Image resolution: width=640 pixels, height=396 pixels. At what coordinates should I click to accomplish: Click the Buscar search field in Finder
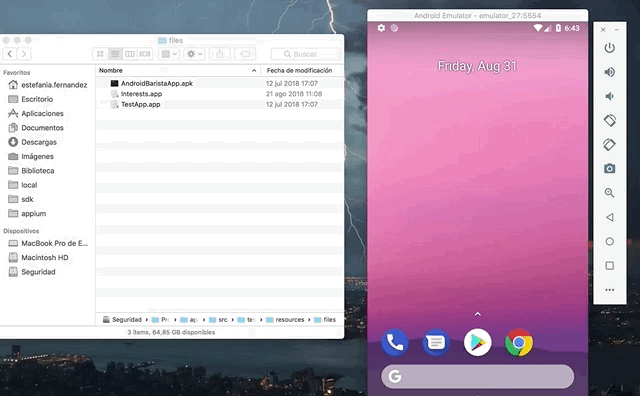tap(305, 54)
